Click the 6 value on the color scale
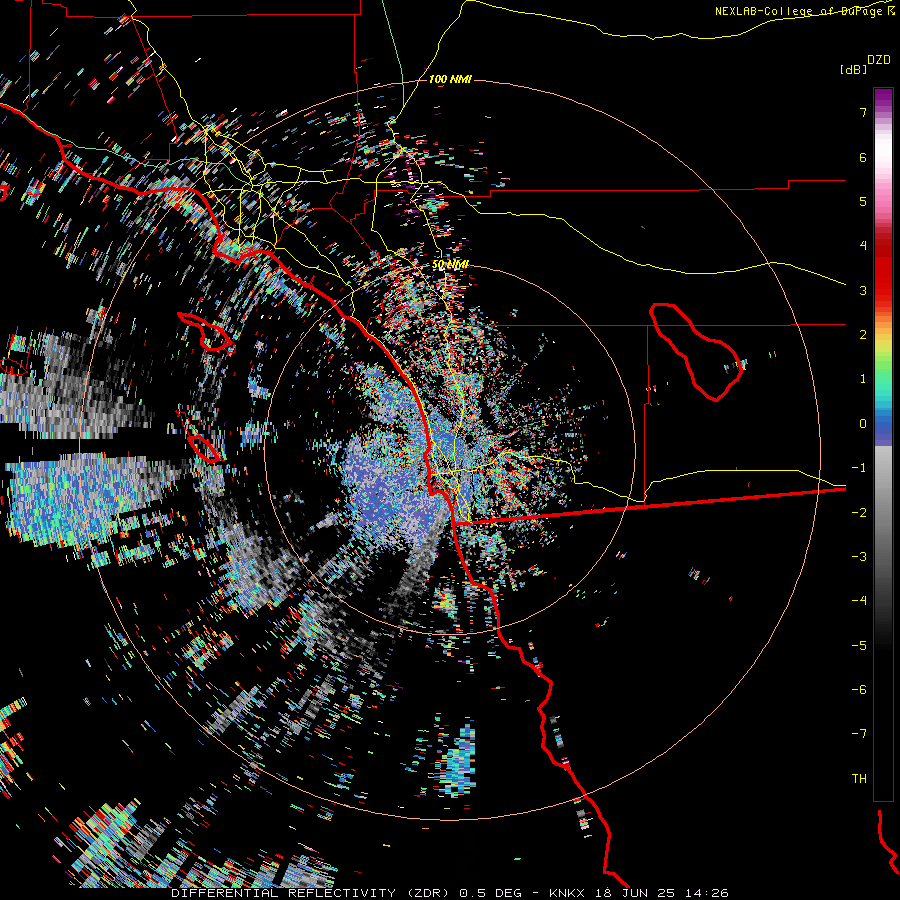Viewport: 900px width, 900px height. [863, 157]
